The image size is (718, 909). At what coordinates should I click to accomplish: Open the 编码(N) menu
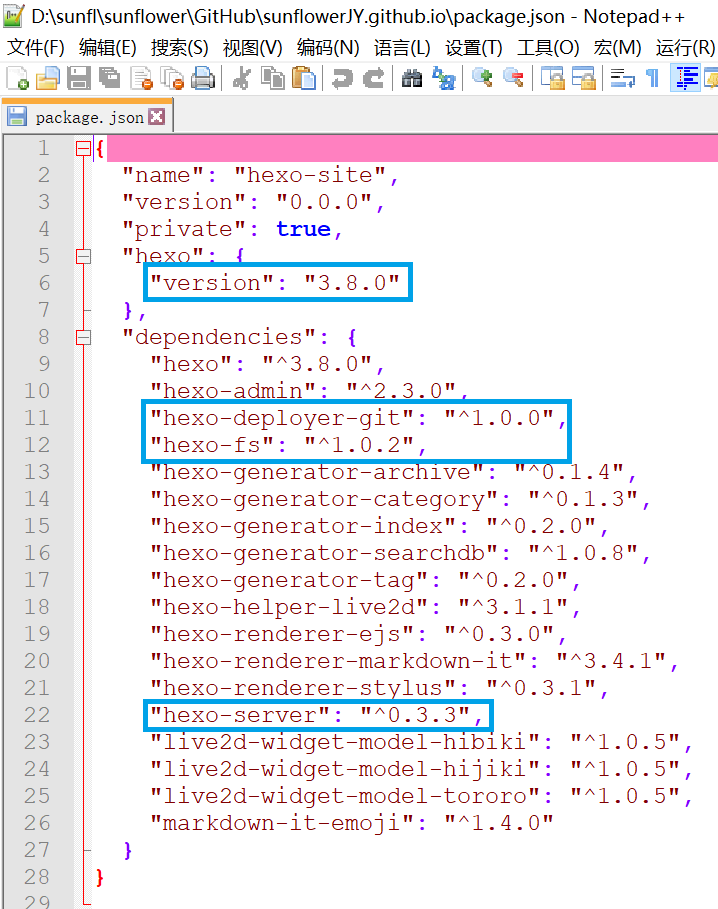click(x=327, y=48)
